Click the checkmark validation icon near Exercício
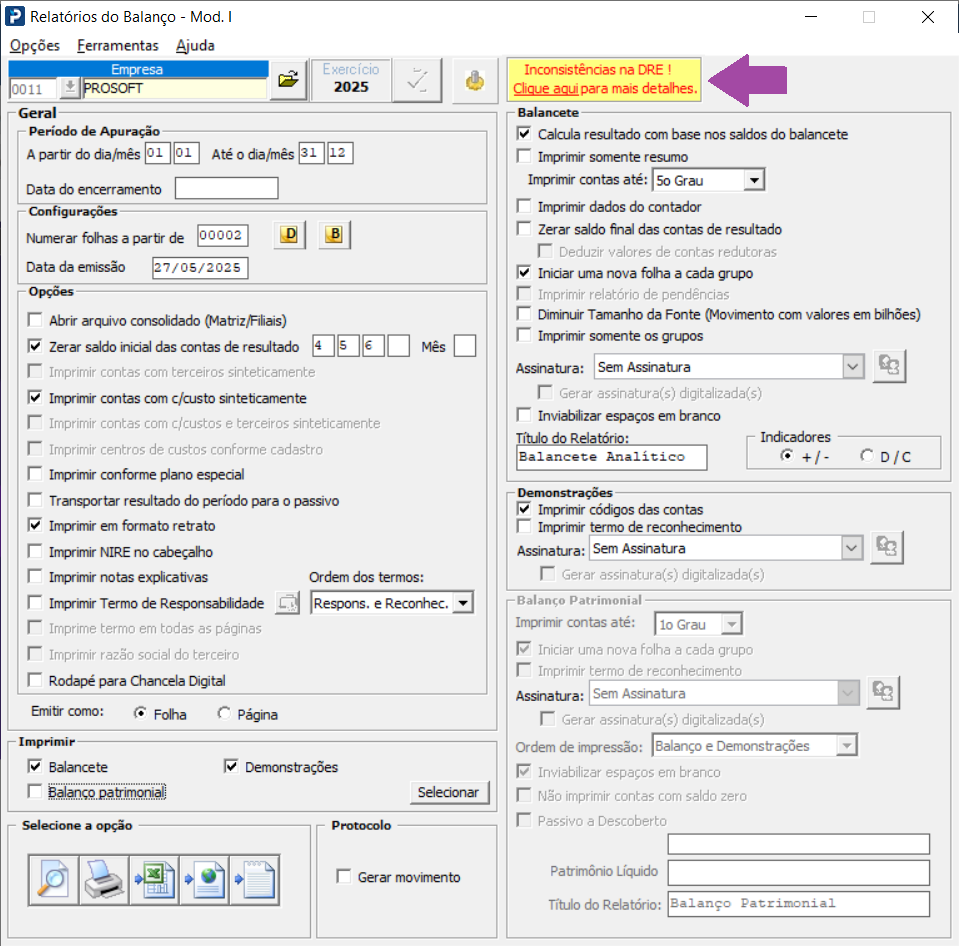 pos(417,79)
